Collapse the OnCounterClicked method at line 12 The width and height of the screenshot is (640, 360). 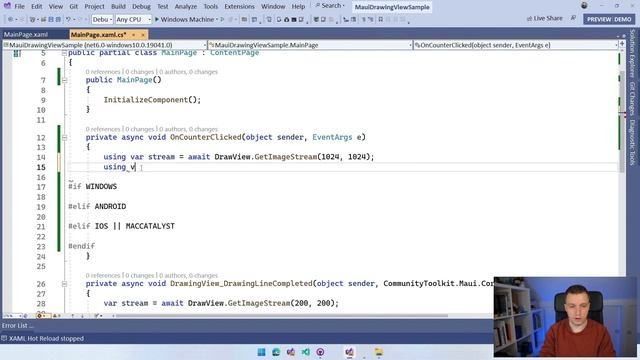coord(64,138)
